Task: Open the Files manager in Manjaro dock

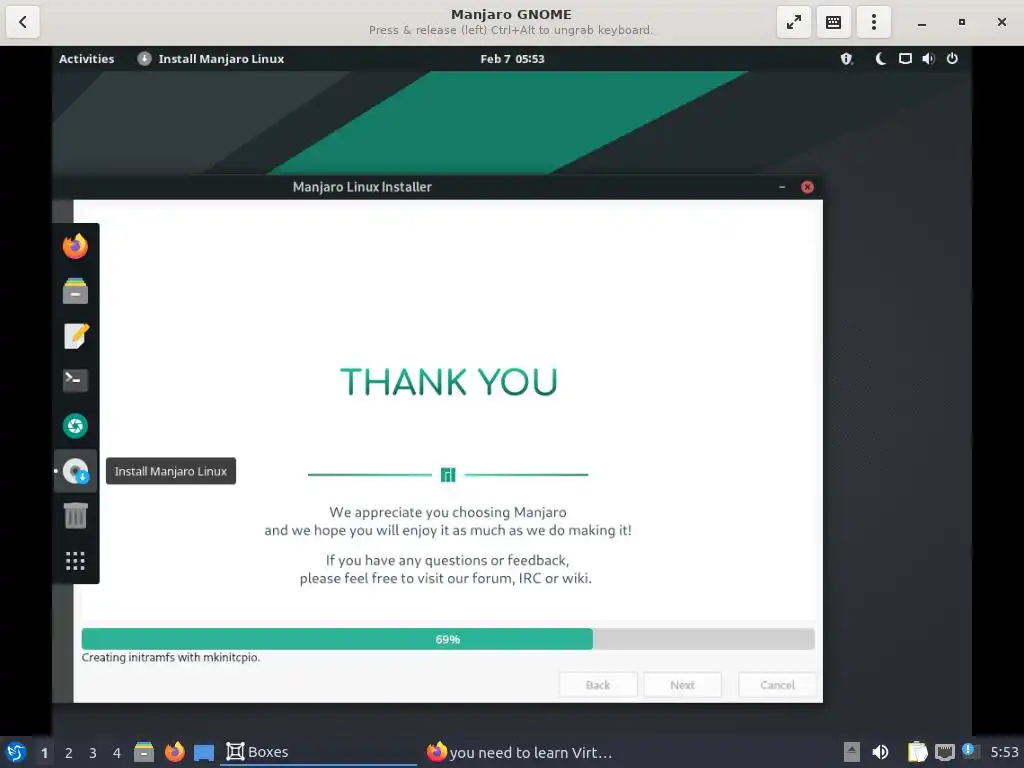Action: [x=76, y=291]
